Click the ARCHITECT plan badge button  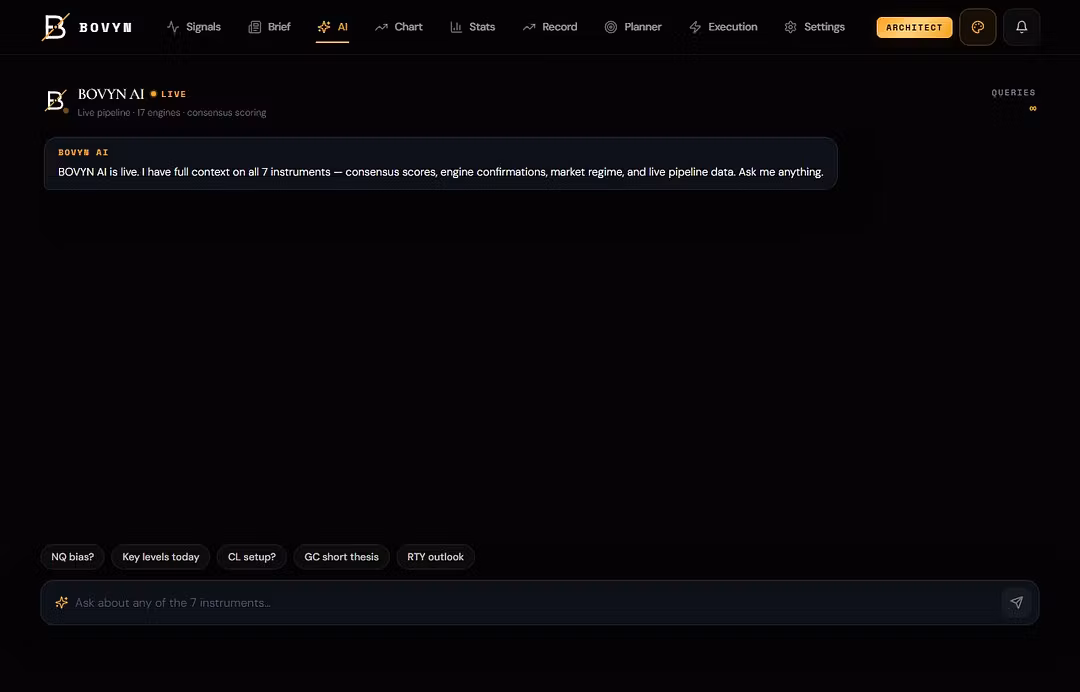point(914,28)
